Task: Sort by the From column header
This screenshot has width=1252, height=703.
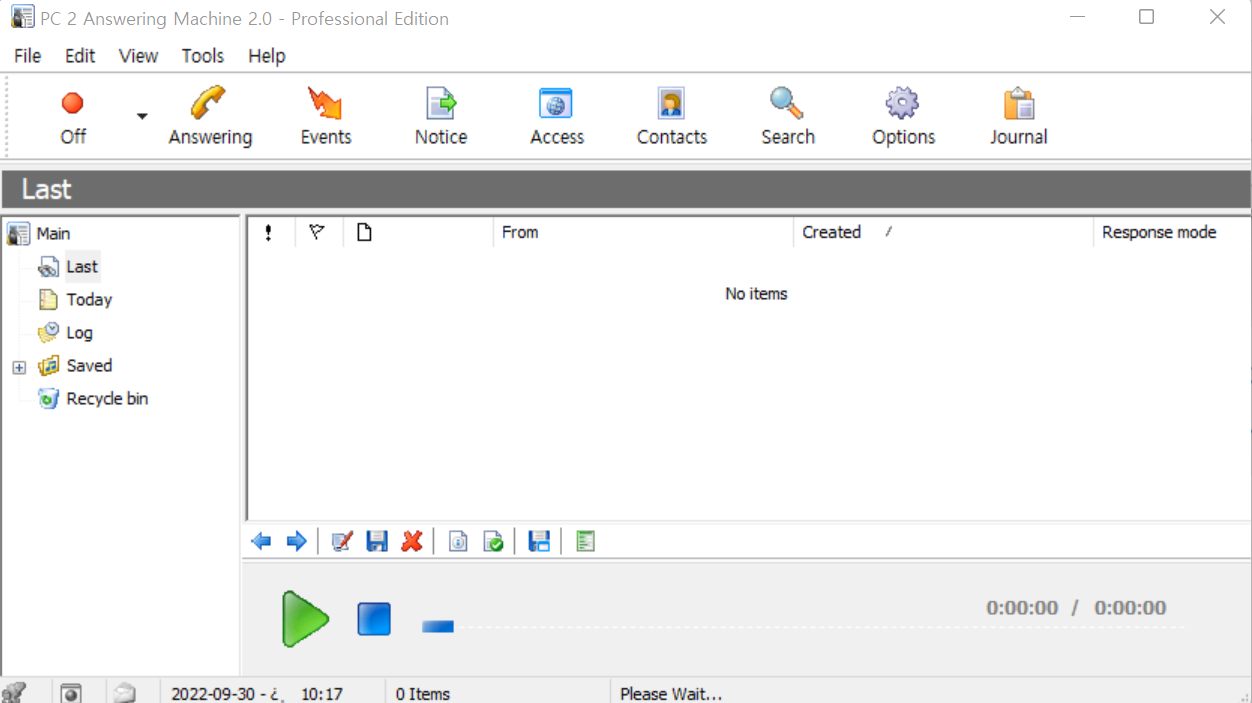Action: (x=643, y=232)
